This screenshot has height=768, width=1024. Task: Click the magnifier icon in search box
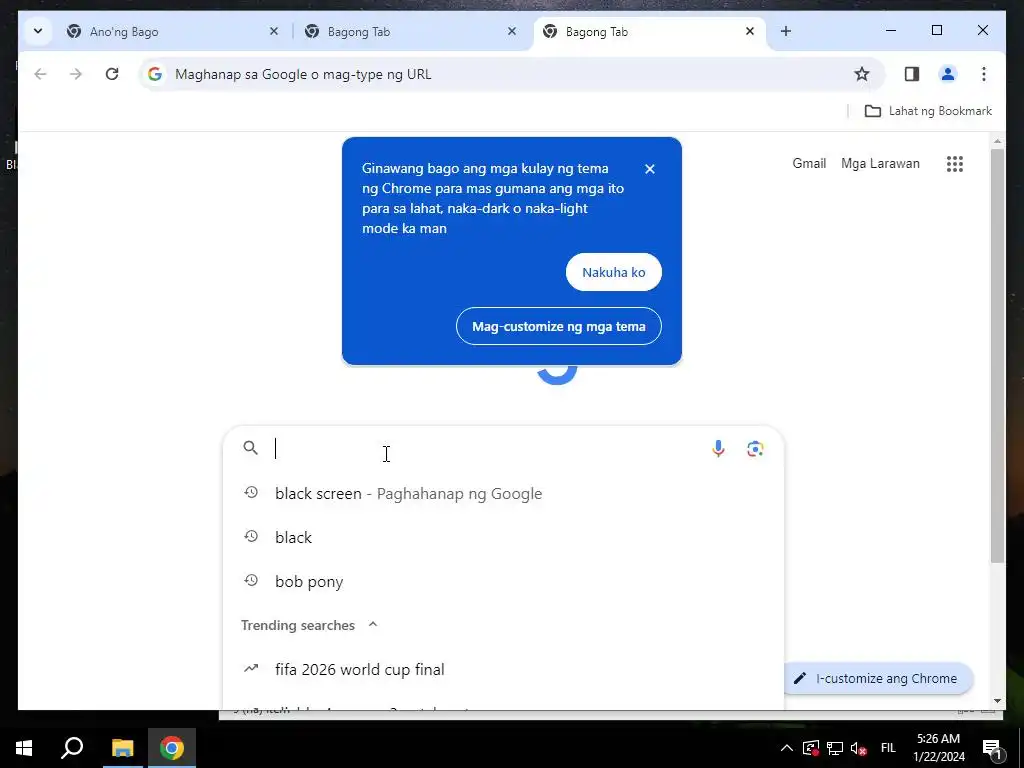250,448
